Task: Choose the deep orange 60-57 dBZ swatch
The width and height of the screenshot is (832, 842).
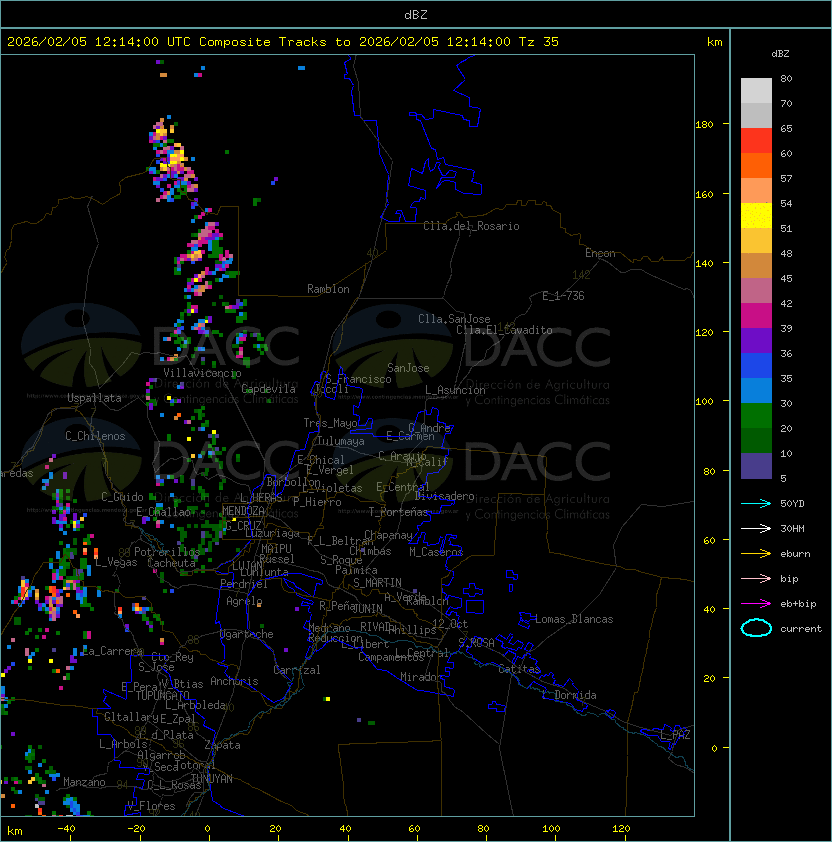Action: [x=756, y=165]
